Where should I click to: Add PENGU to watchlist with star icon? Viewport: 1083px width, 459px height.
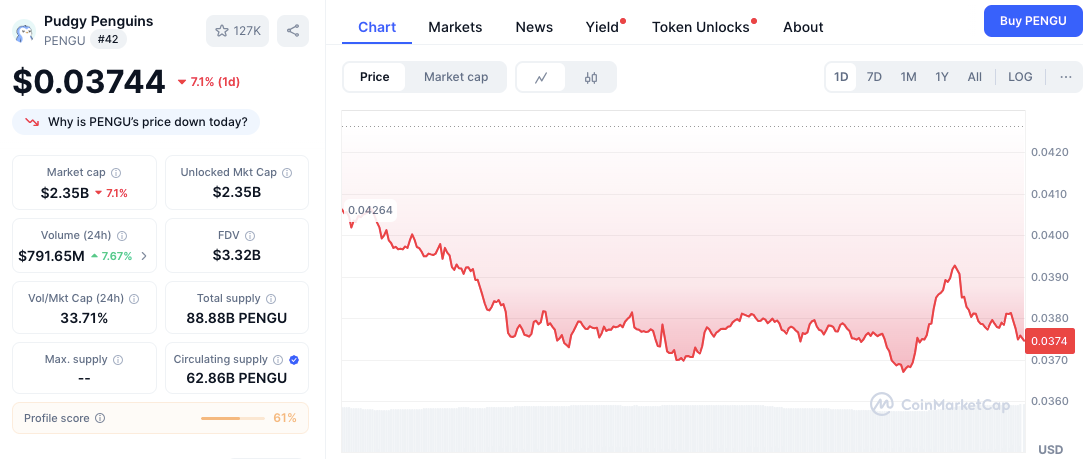tap(237, 31)
